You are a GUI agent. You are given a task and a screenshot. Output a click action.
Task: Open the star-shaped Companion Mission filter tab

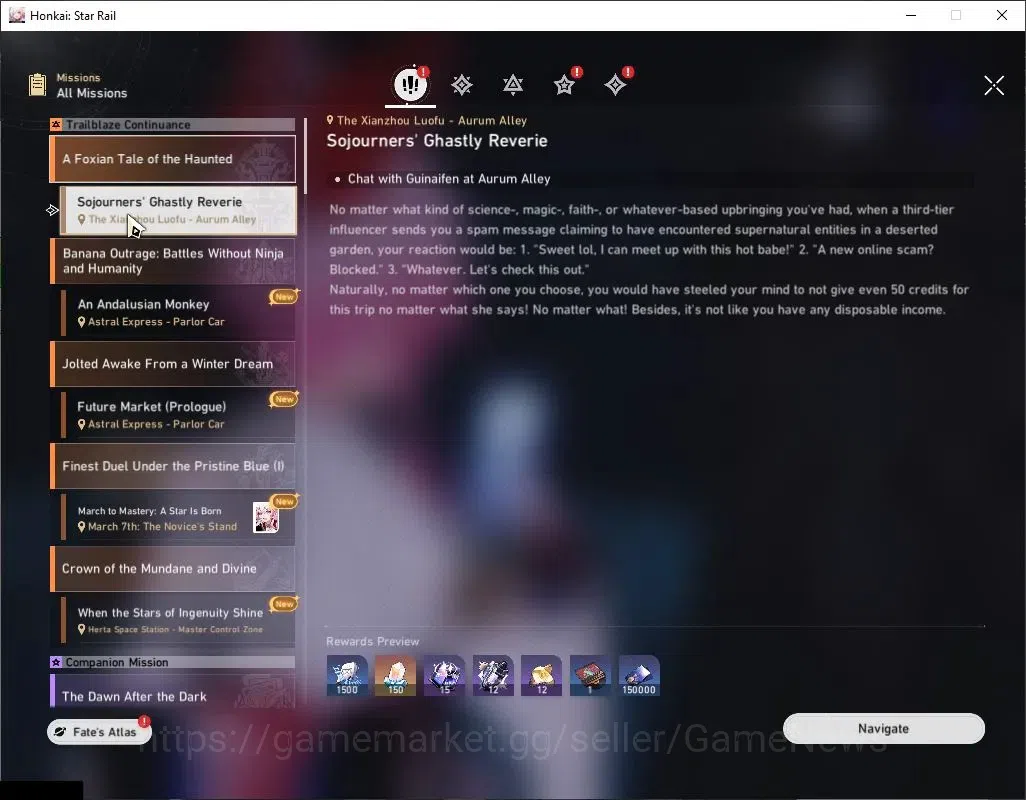(564, 84)
